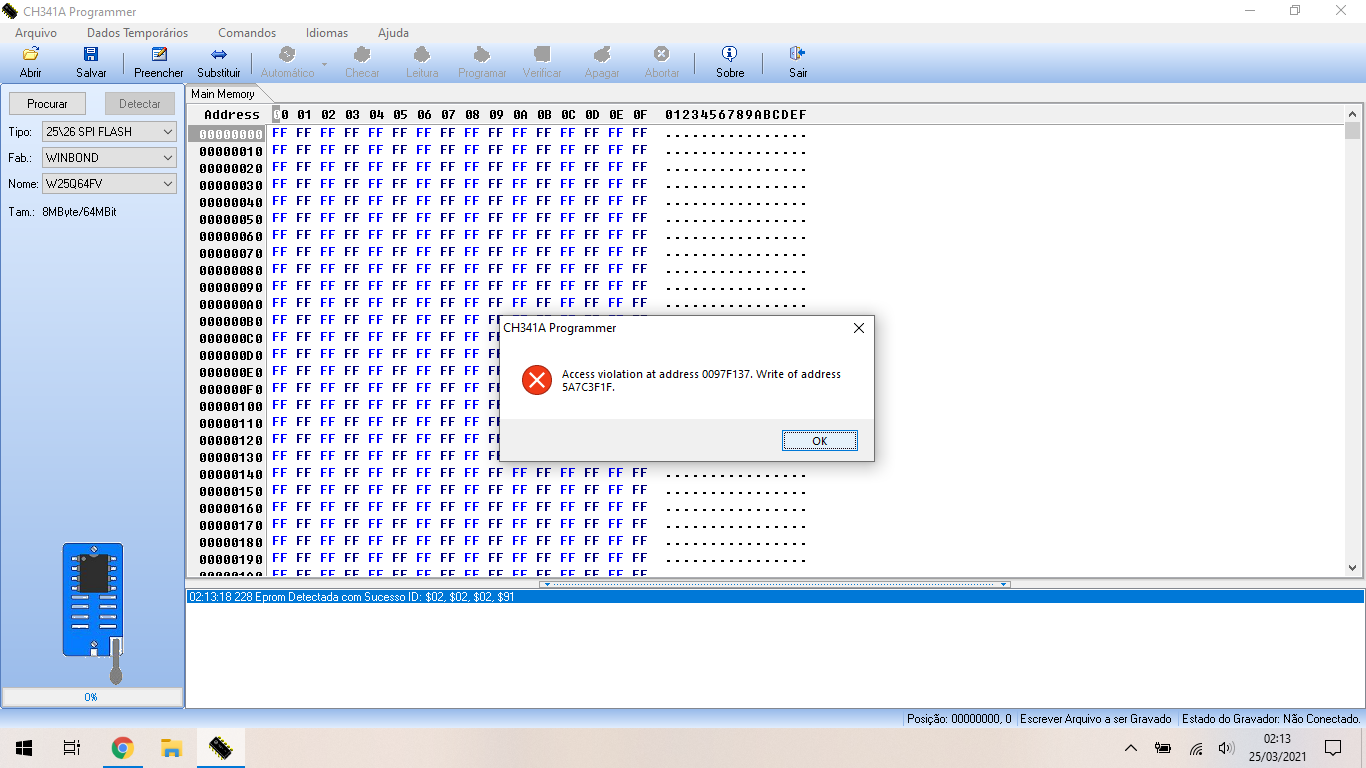
Task: Click the splitter handle above the log panel
Action: (x=775, y=584)
